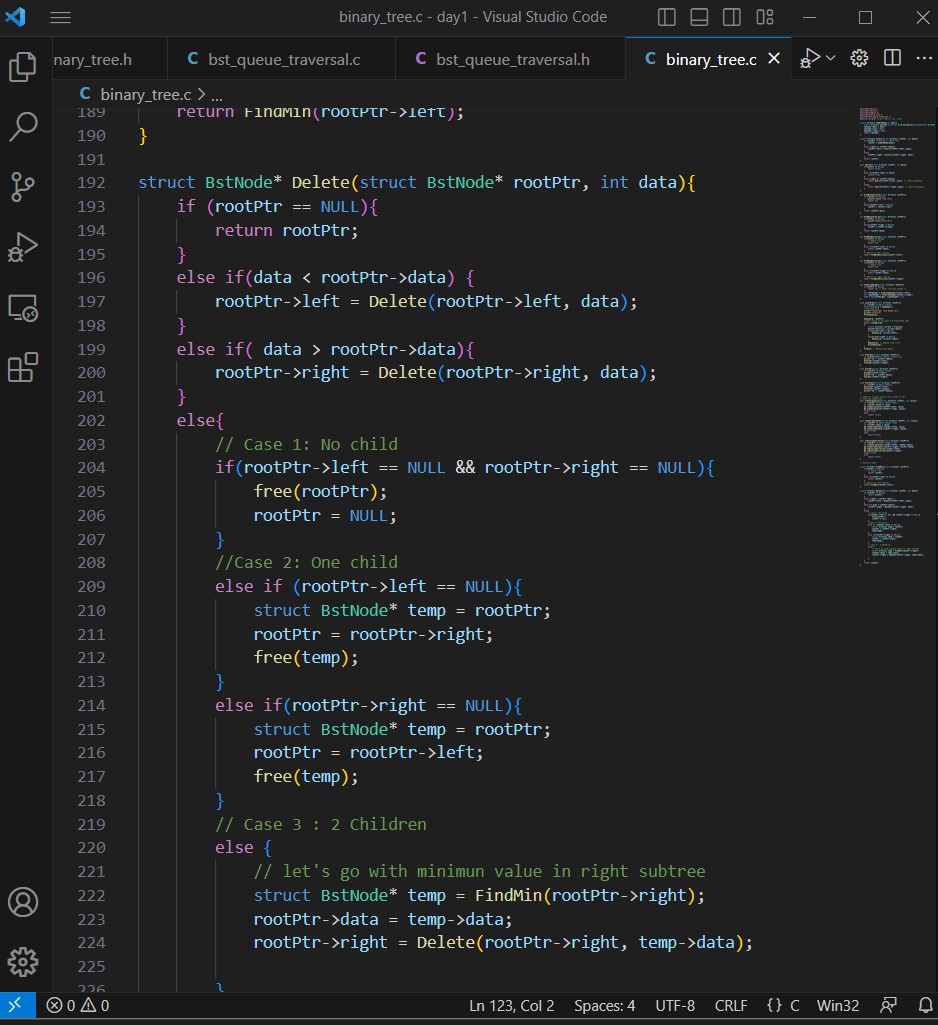Open the editor More Actions ellipsis menu
This screenshot has height=1025, width=938.
(x=924, y=59)
